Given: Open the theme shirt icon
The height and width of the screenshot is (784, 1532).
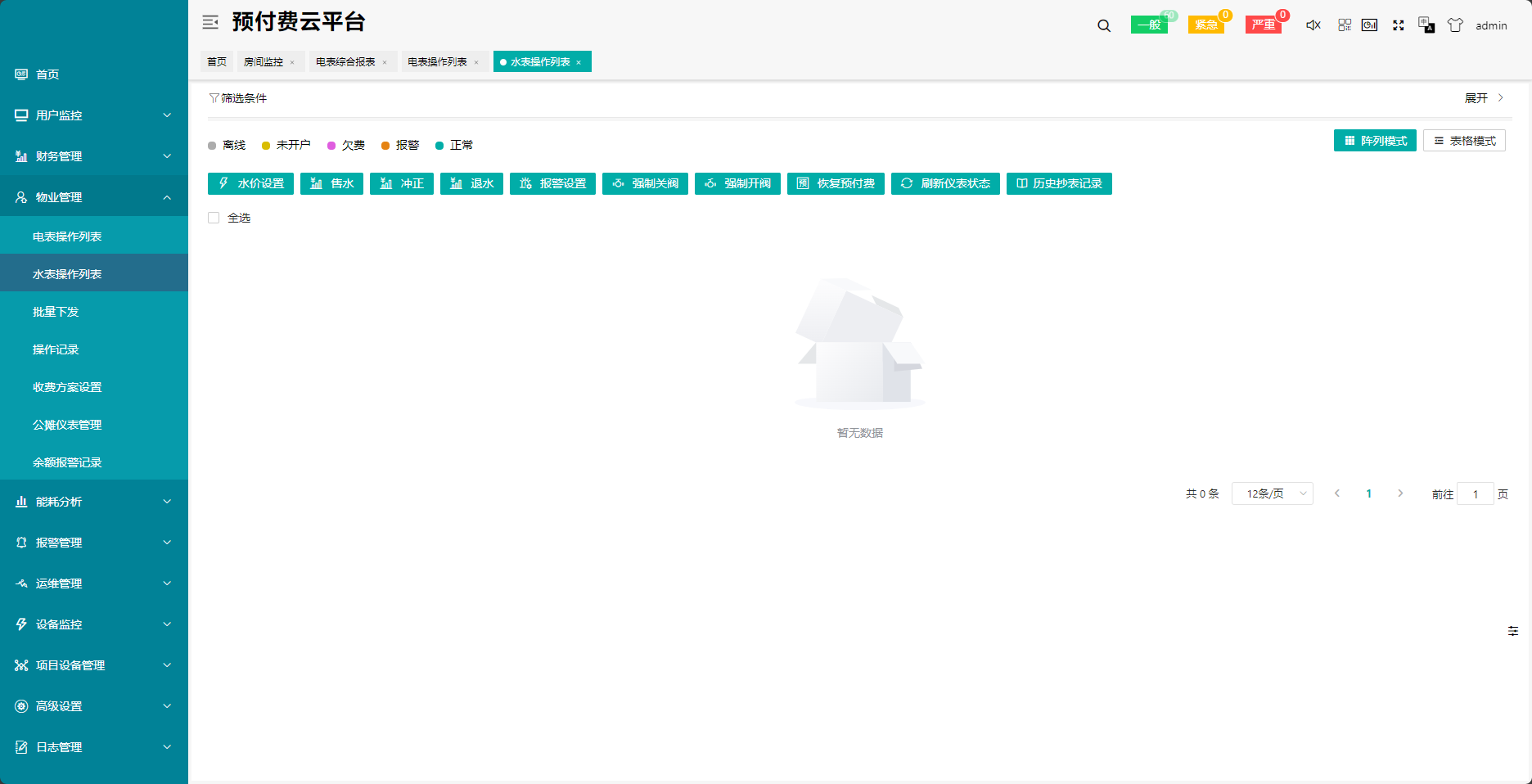Looking at the screenshot, I should click(1455, 25).
